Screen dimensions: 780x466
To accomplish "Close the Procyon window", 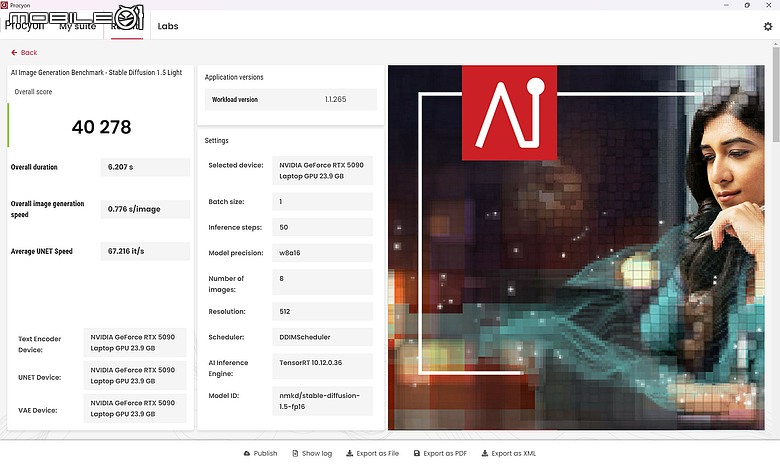I will 769,5.
